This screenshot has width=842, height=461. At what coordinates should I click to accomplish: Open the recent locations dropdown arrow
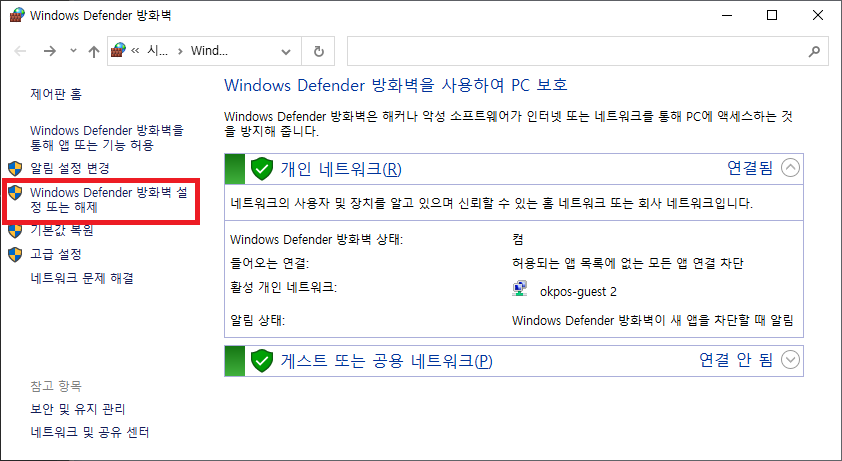[71, 51]
